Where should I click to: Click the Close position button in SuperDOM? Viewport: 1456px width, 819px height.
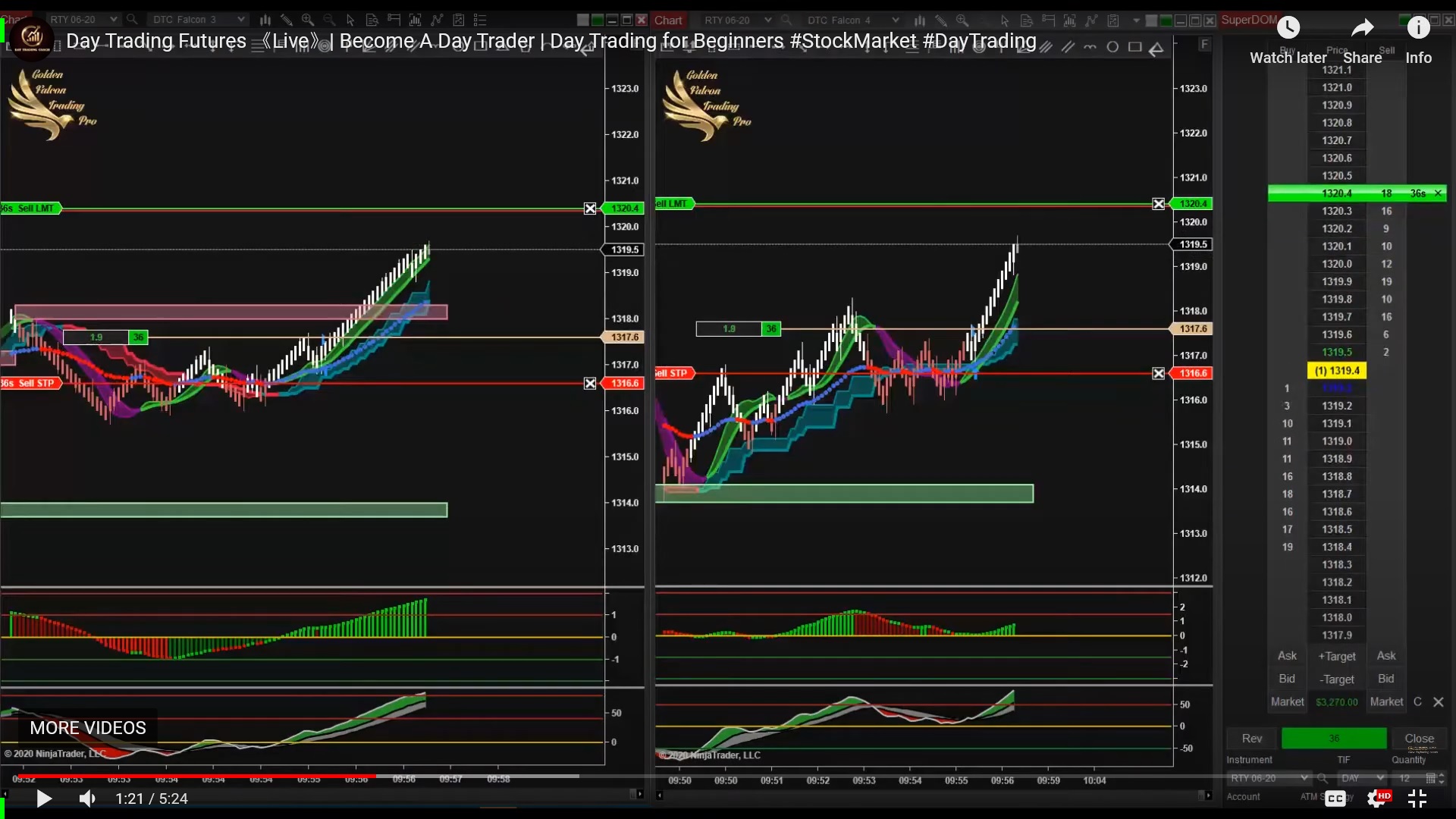[1419, 739]
